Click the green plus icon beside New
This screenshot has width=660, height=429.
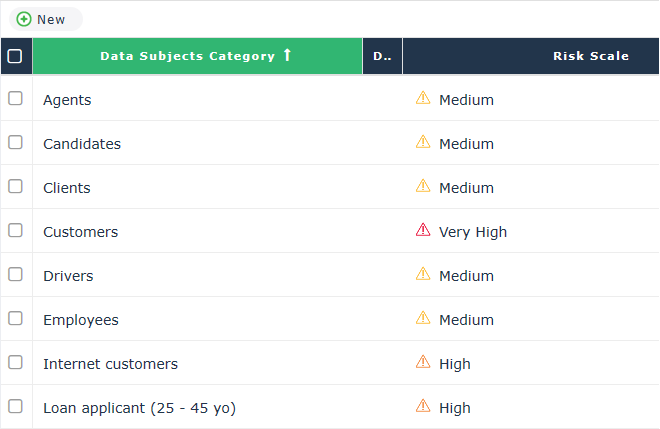click(24, 19)
